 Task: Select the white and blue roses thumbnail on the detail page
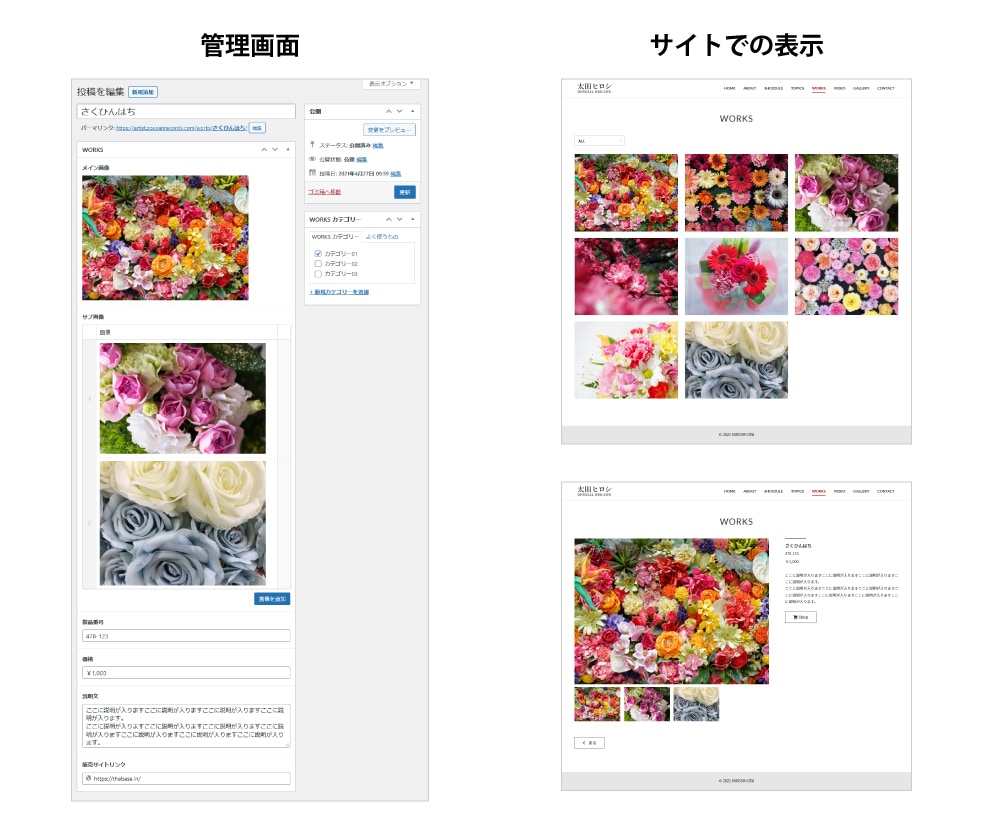pyautogui.click(x=696, y=704)
